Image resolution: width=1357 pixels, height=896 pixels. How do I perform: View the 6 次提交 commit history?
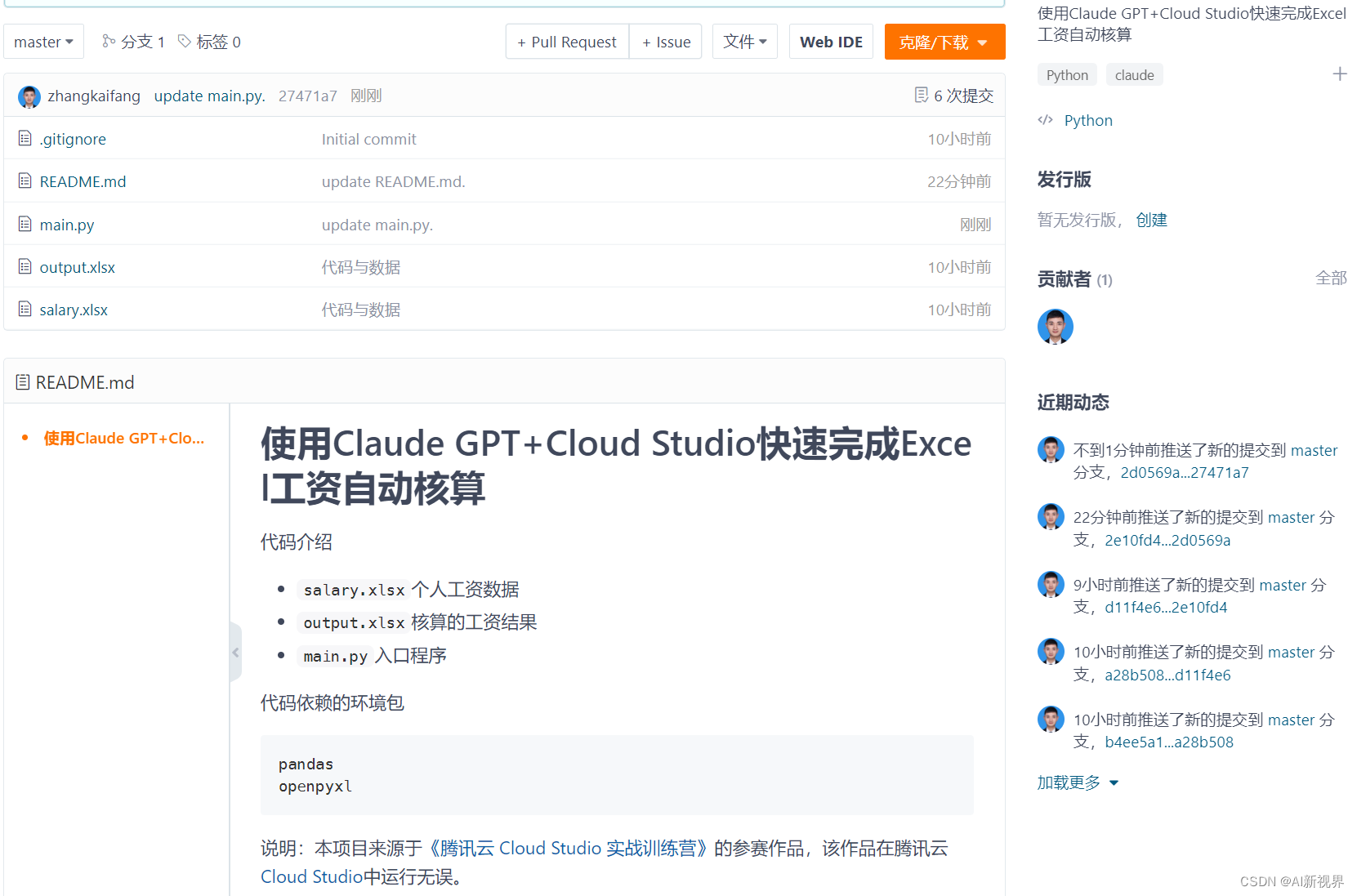(963, 96)
